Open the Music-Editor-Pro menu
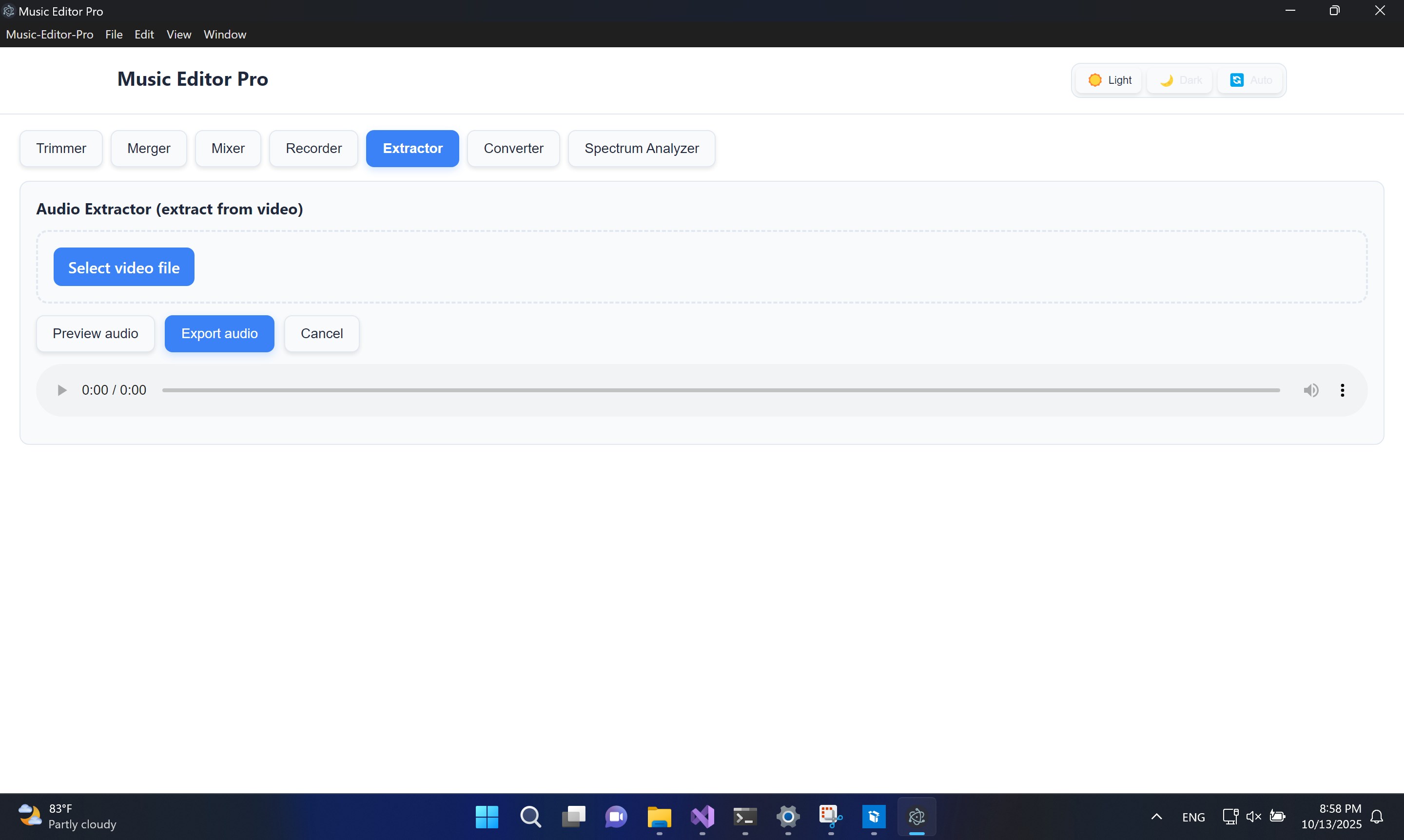This screenshot has width=1404, height=840. pos(49,35)
